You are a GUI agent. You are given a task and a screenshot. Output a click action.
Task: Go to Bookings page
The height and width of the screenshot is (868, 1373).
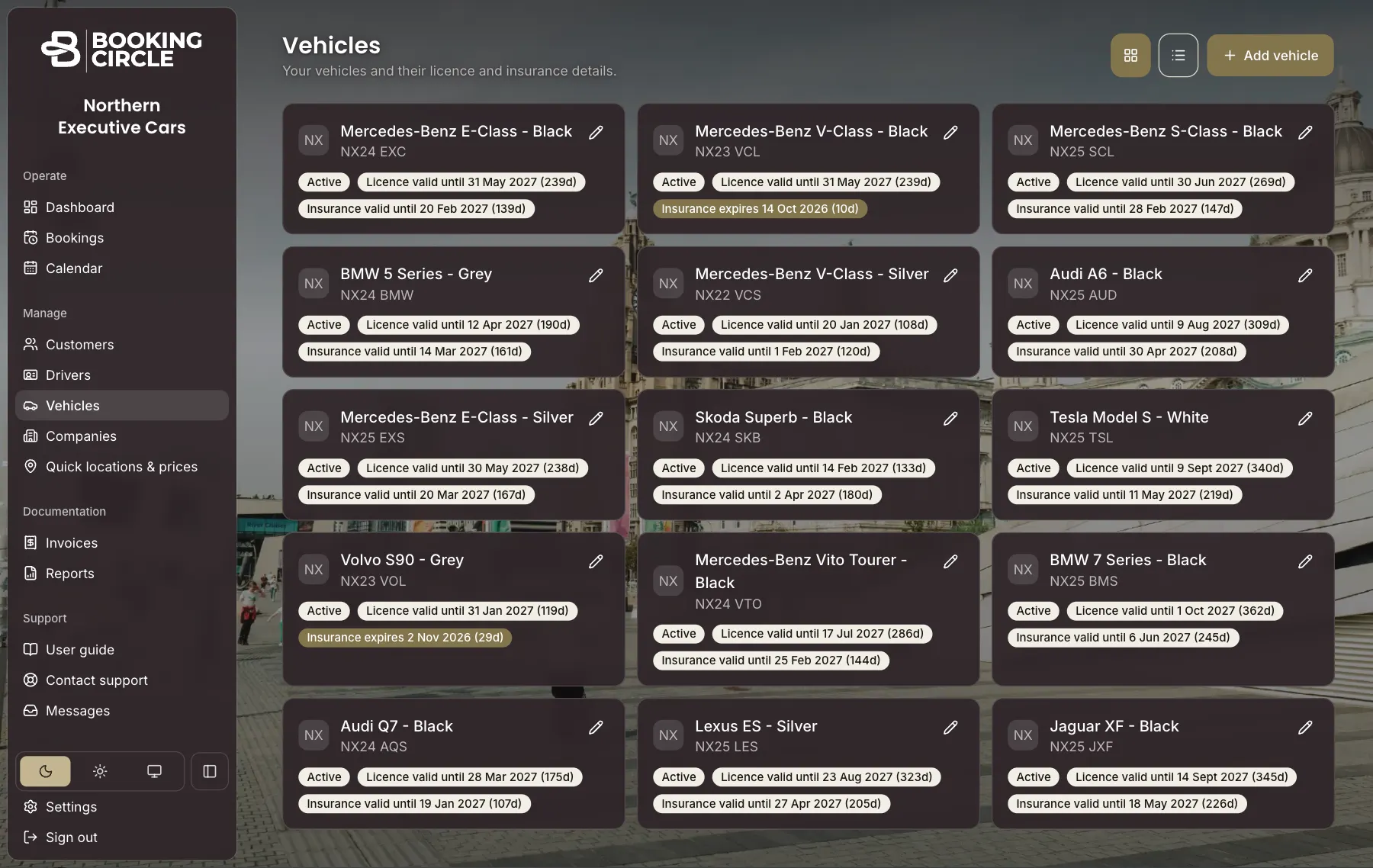122,238
